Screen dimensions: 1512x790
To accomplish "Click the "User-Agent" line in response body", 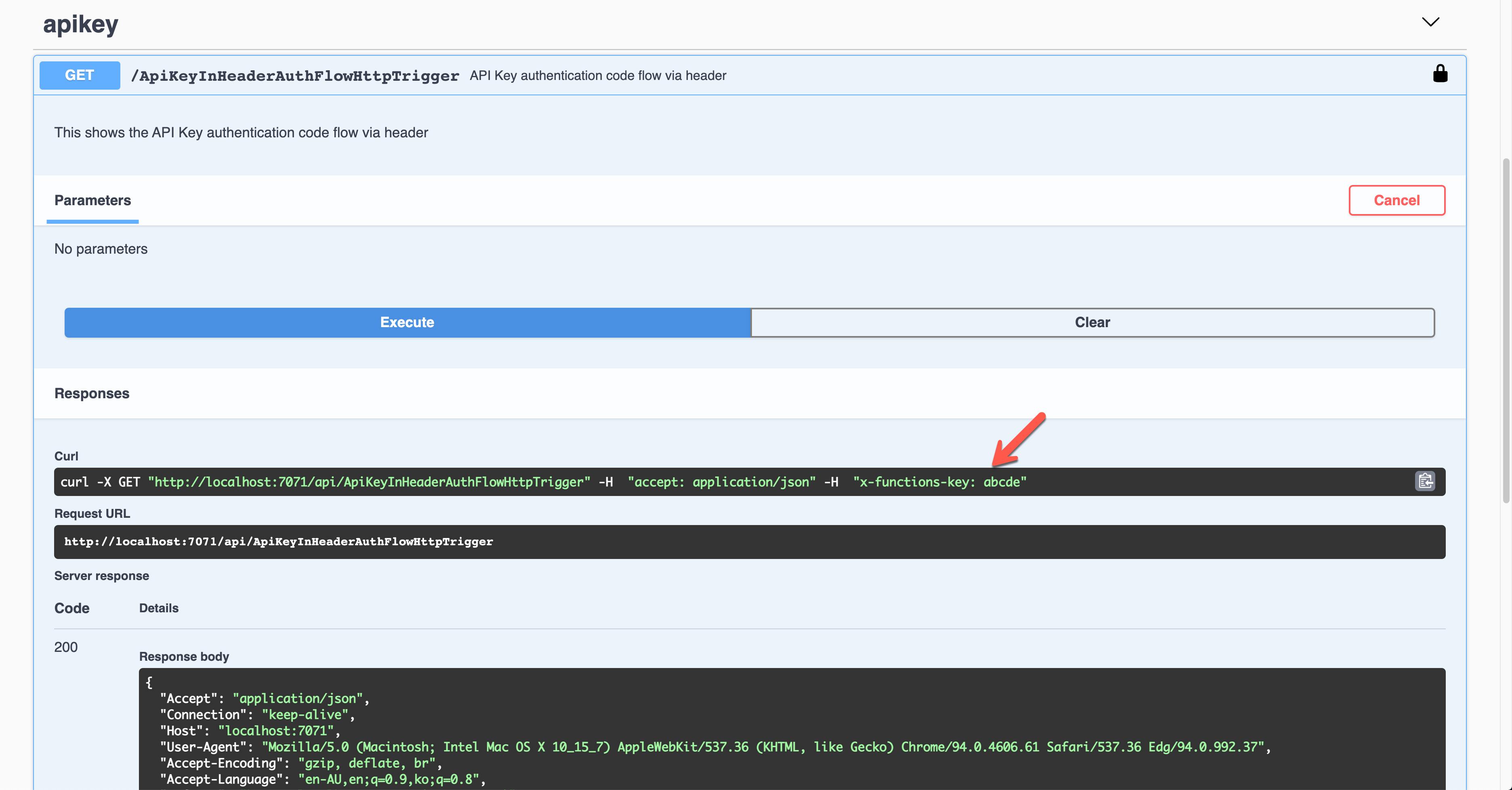I will [716, 746].
